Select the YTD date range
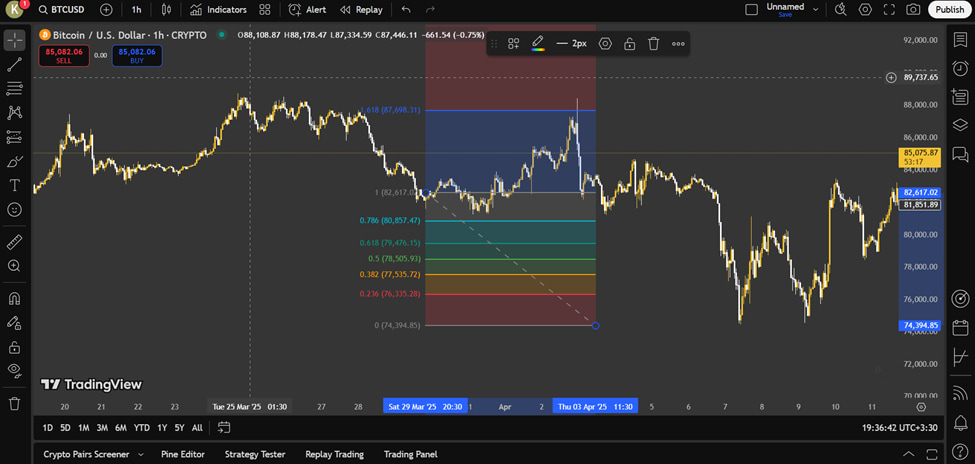The height and width of the screenshot is (464, 975). [x=142, y=427]
